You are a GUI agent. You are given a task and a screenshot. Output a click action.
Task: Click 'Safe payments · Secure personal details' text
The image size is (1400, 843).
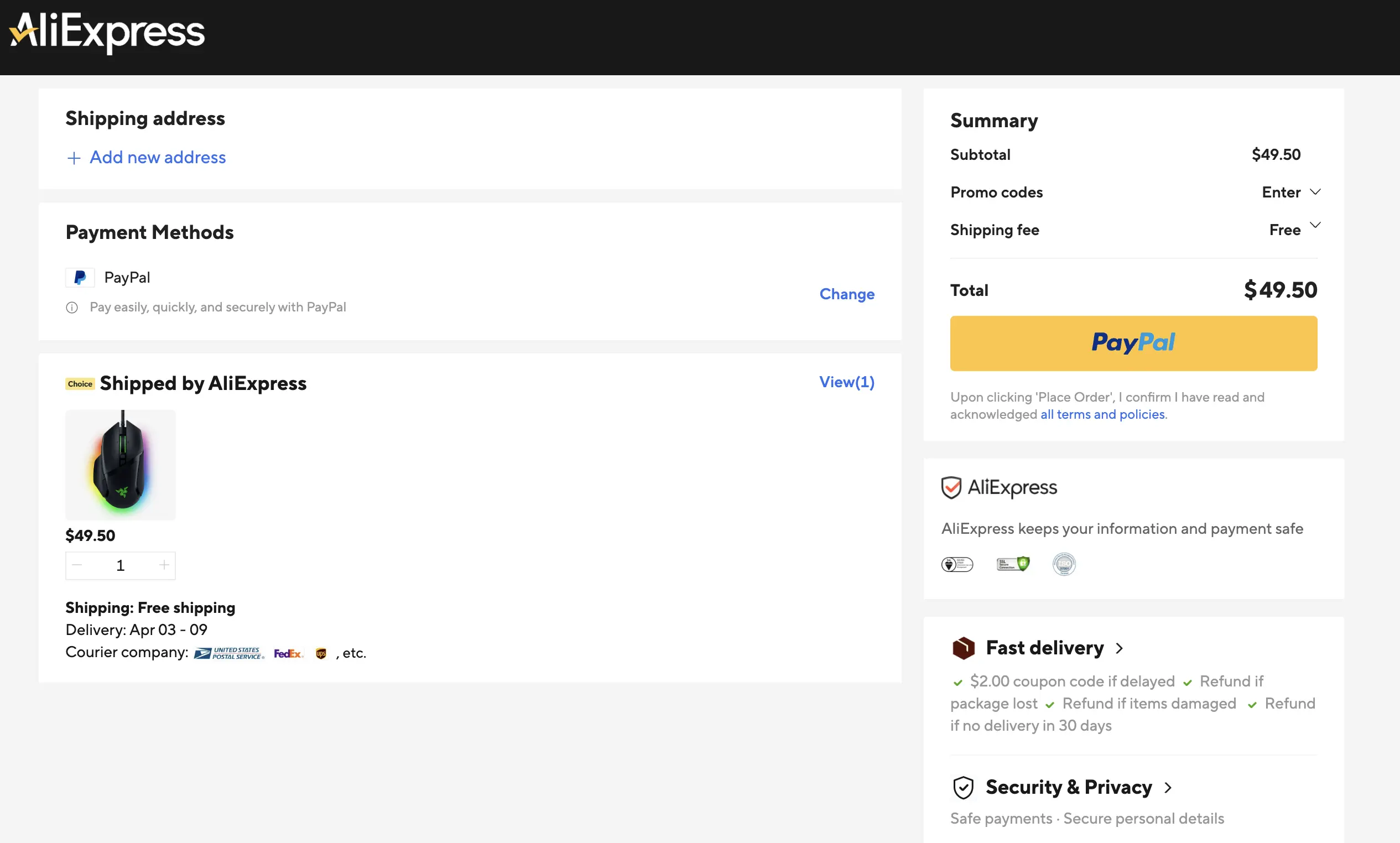(x=1087, y=818)
